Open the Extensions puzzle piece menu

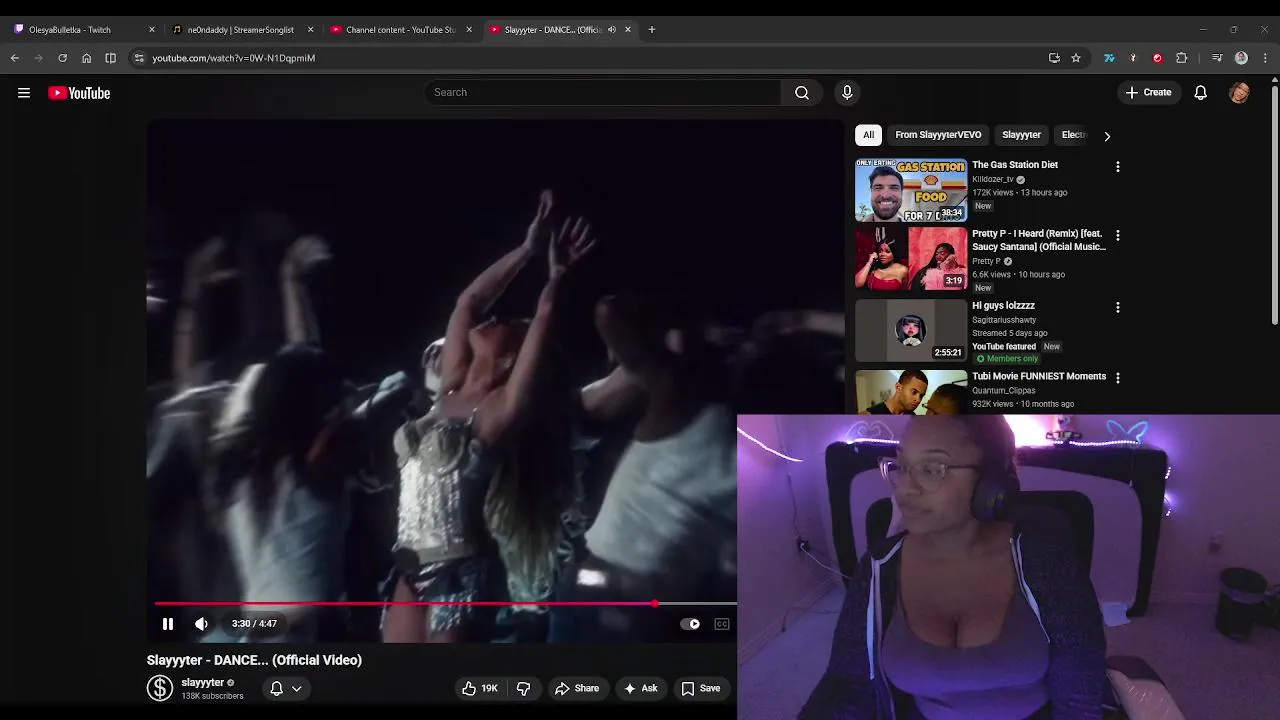click(1182, 58)
